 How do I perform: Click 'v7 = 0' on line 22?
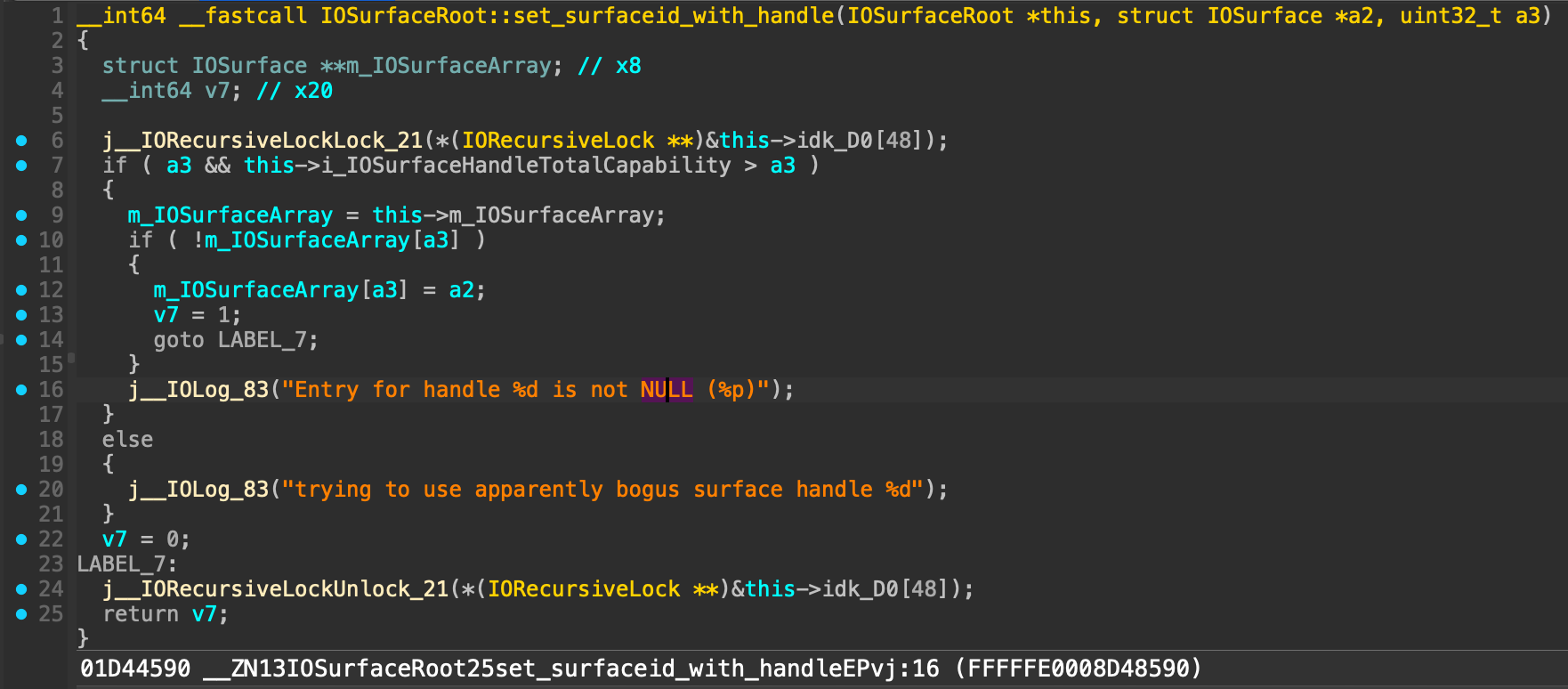(x=140, y=539)
